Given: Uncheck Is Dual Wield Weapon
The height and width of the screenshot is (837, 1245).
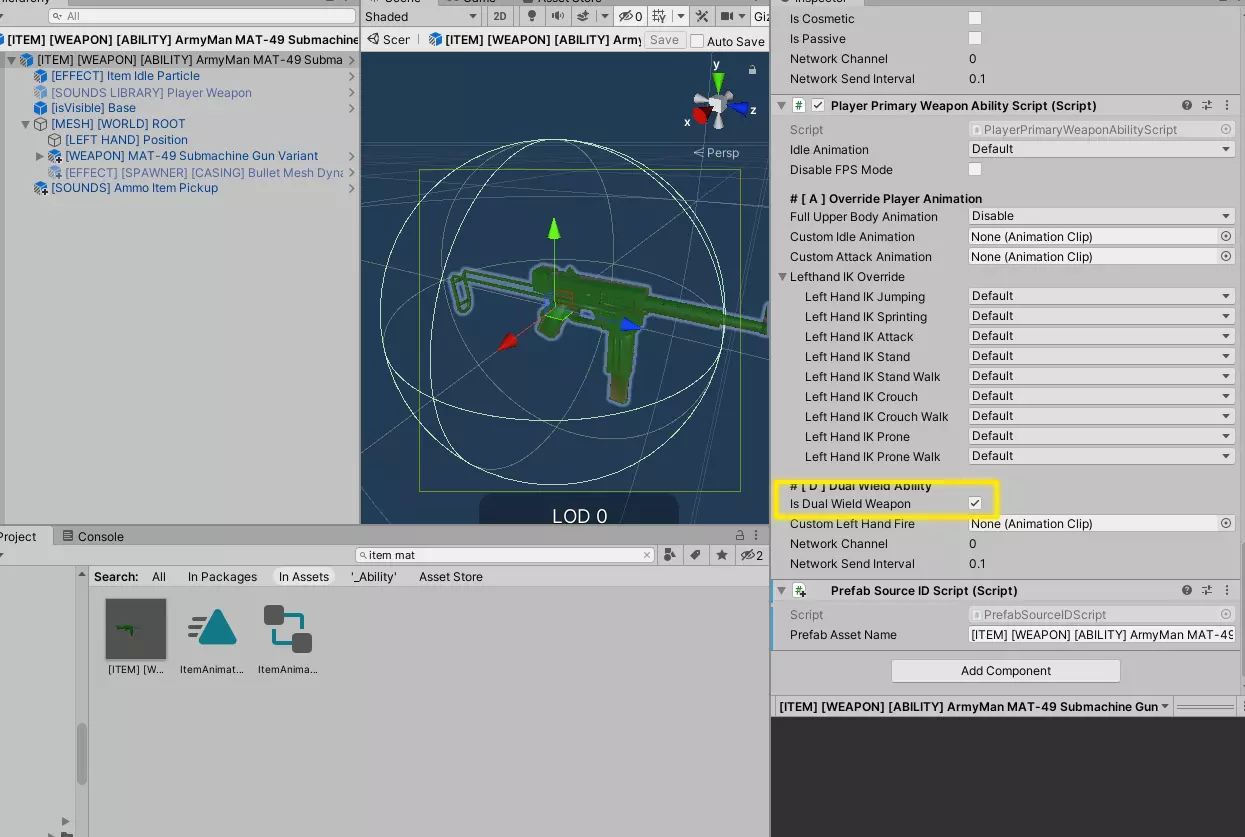Looking at the screenshot, I should (975, 503).
